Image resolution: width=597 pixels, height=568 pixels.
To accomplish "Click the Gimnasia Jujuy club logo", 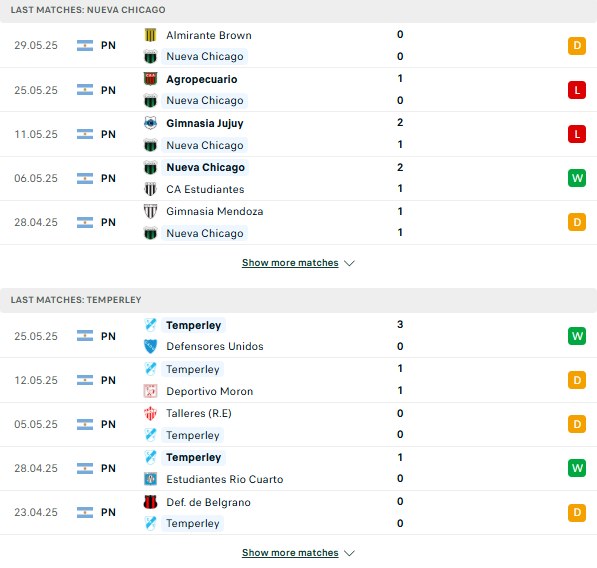I will coord(150,123).
